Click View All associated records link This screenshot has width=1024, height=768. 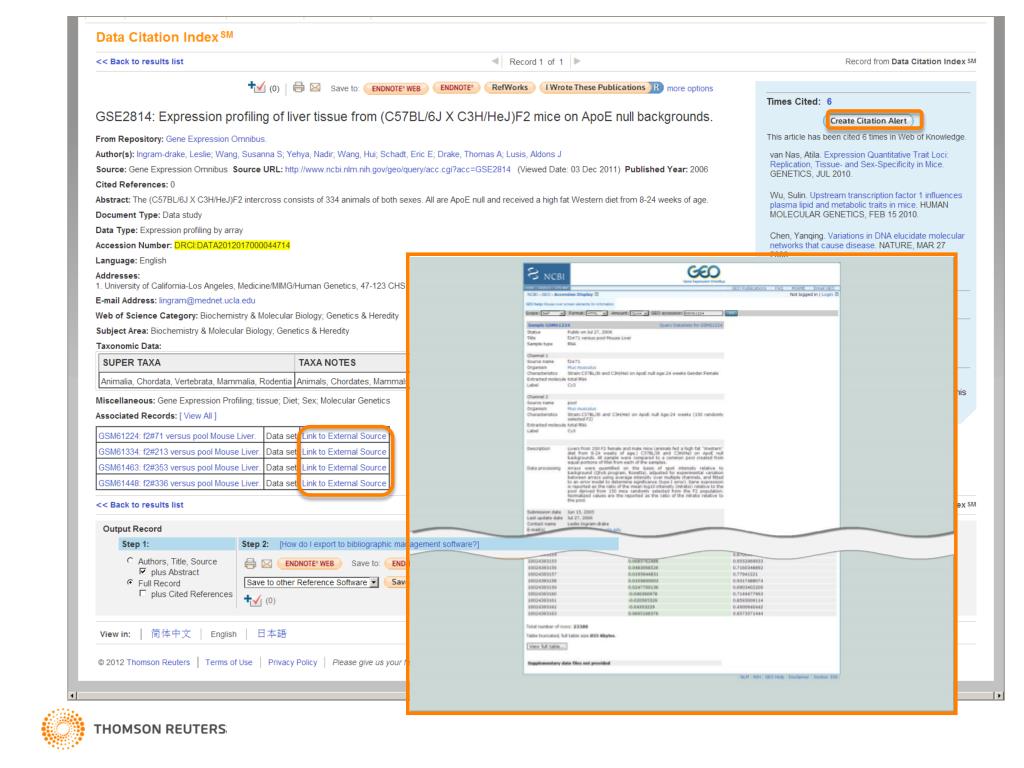pos(198,416)
